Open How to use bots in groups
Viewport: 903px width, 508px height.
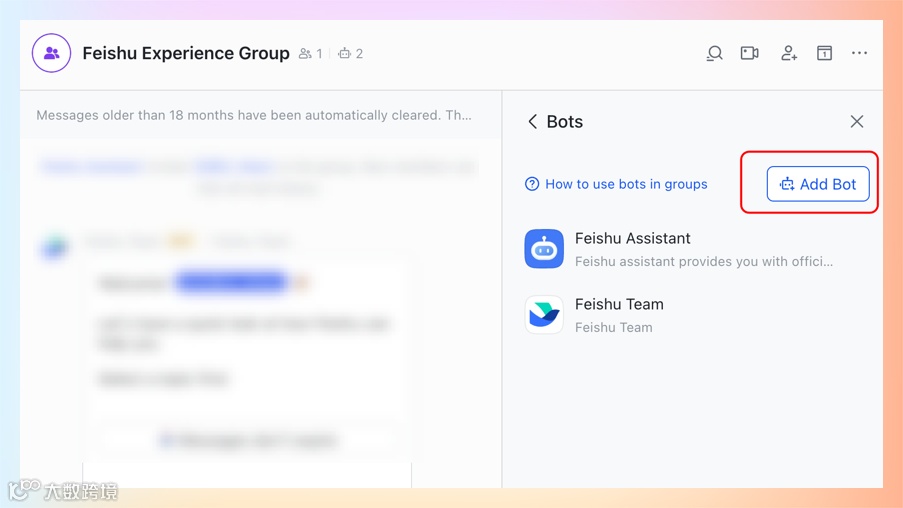pyautogui.click(x=626, y=184)
